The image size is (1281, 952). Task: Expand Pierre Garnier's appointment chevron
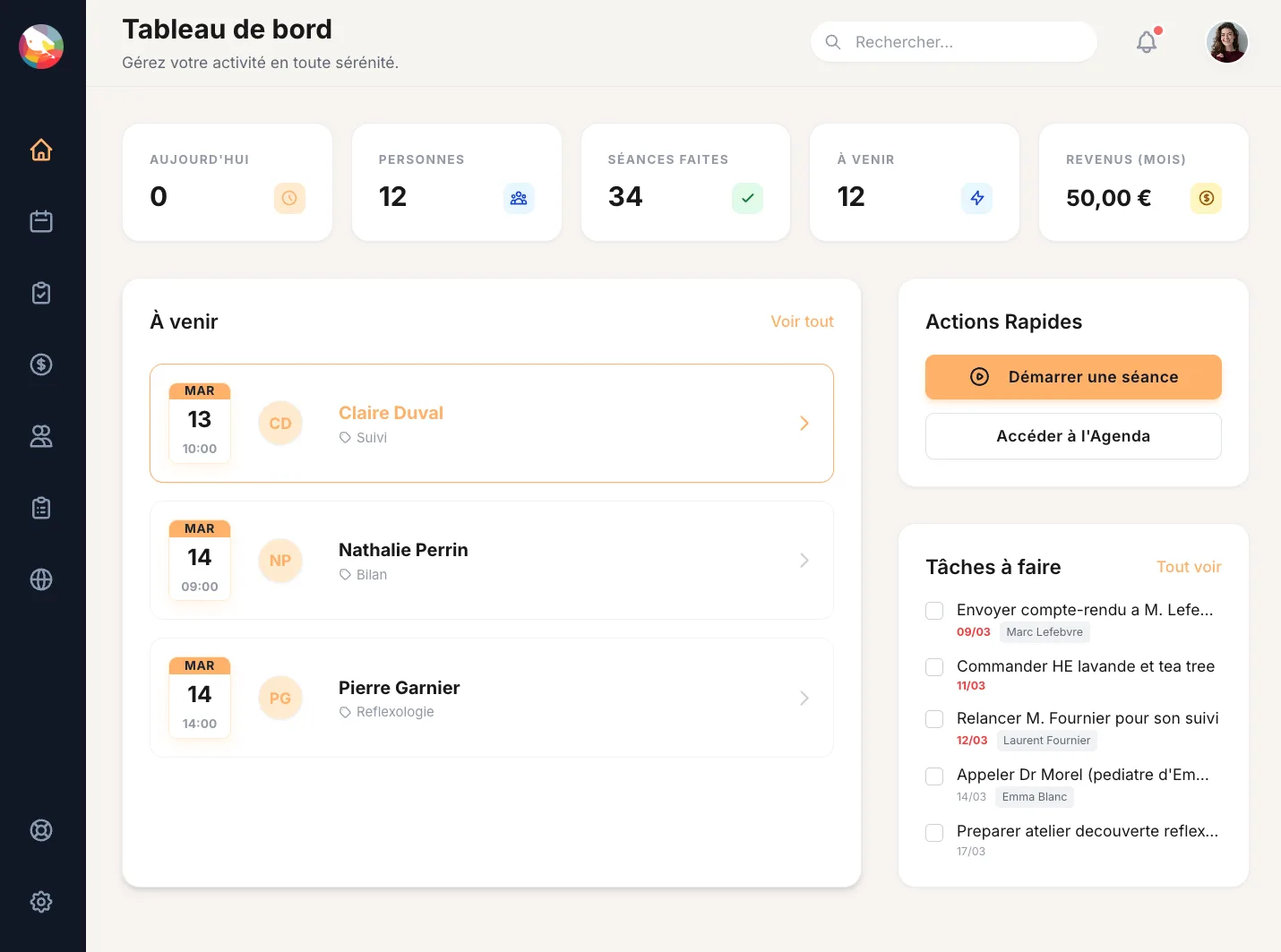pyautogui.click(x=804, y=698)
